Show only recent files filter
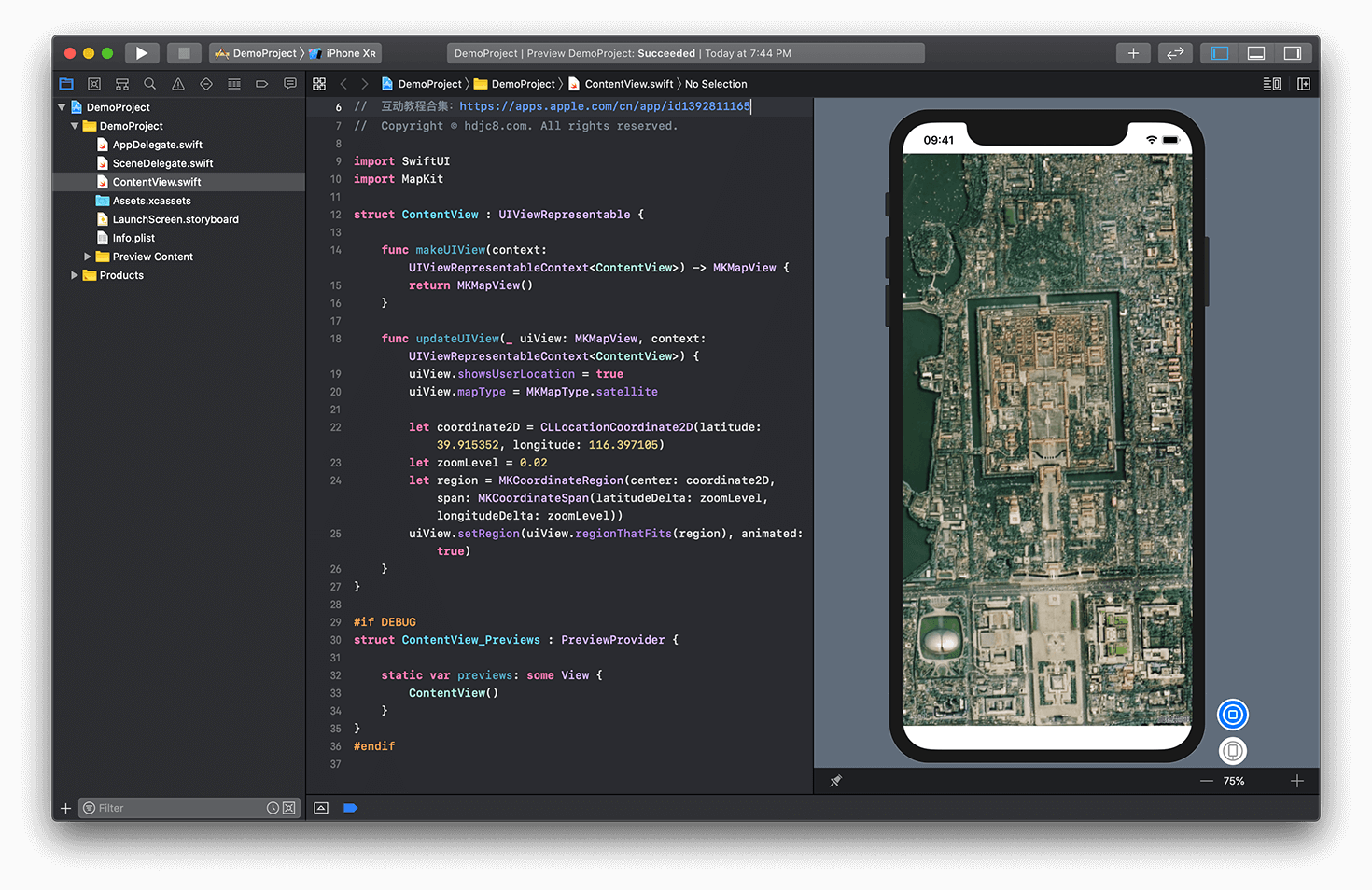This screenshot has height=890, width=1372. click(273, 808)
